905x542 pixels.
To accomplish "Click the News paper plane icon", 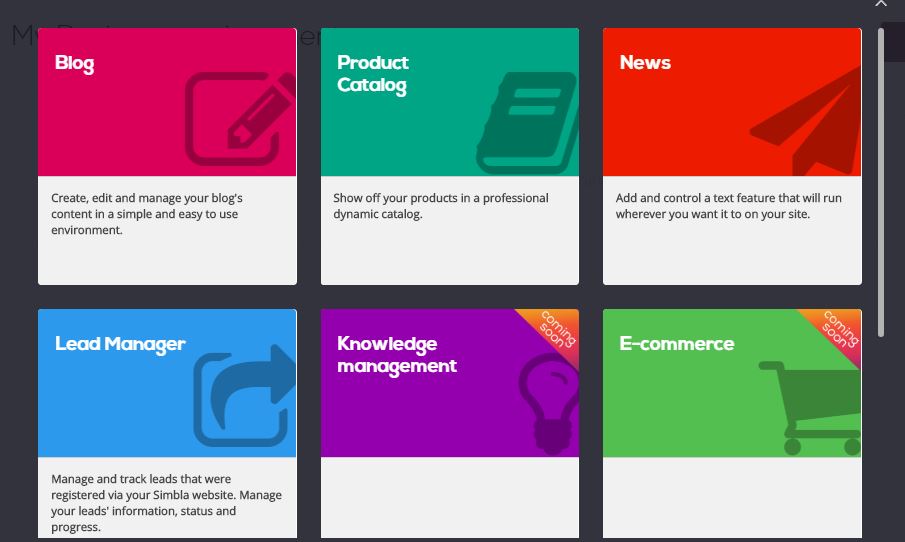I will click(x=805, y=121).
